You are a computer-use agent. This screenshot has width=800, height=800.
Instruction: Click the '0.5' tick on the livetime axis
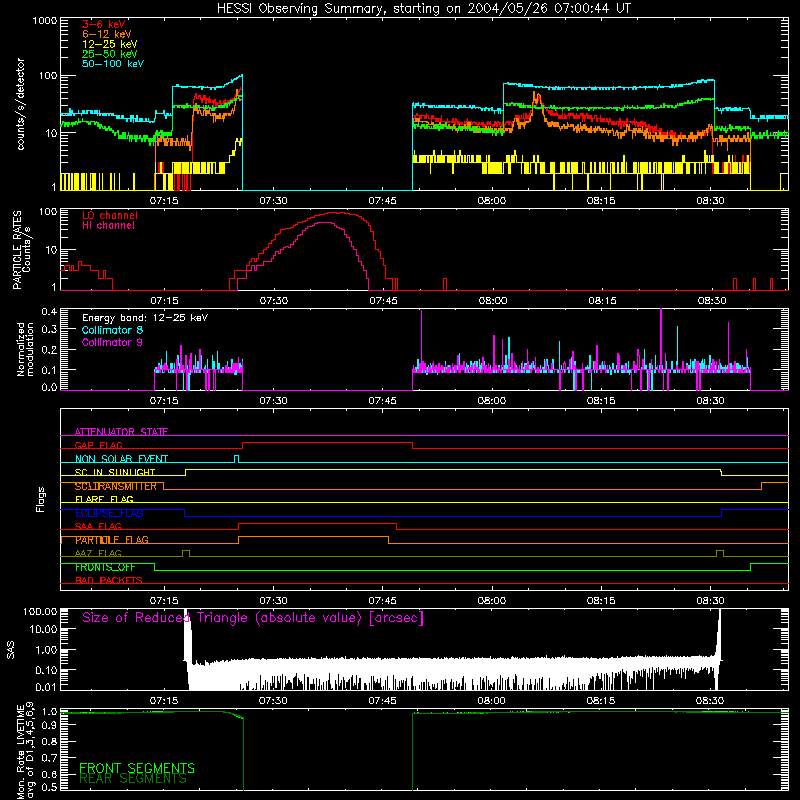(x=49, y=787)
